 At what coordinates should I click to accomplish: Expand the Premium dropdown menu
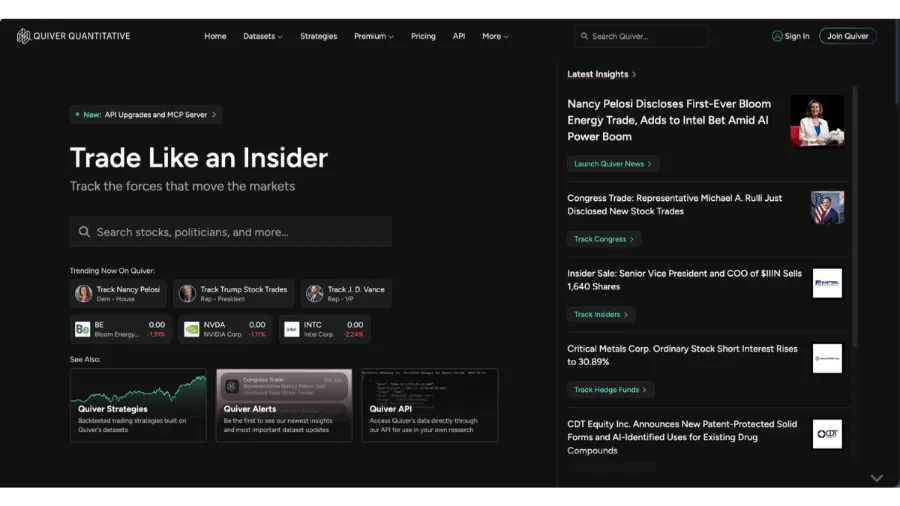click(x=374, y=36)
